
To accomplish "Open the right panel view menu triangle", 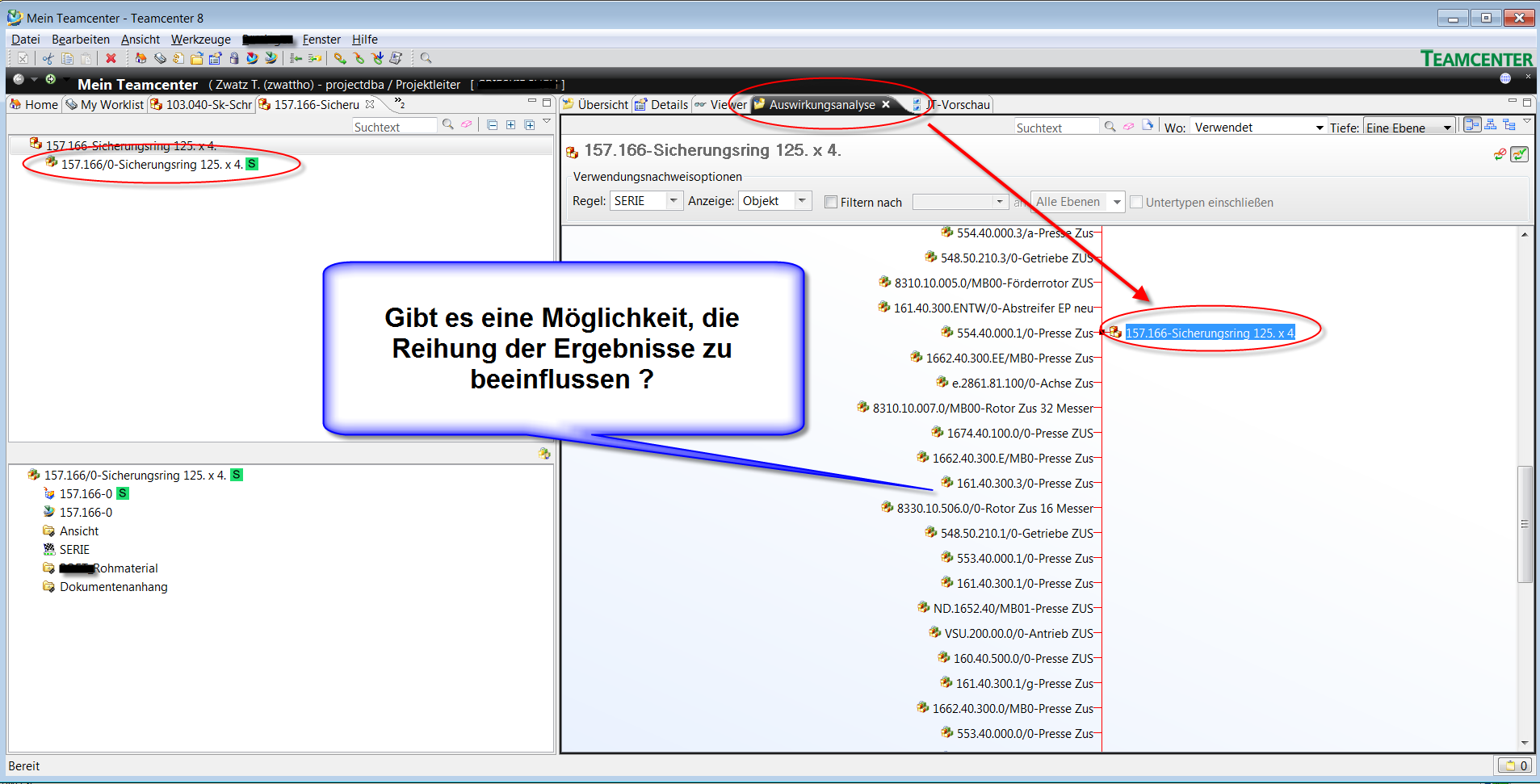I will pyautogui.click(x=1526, y=121).
